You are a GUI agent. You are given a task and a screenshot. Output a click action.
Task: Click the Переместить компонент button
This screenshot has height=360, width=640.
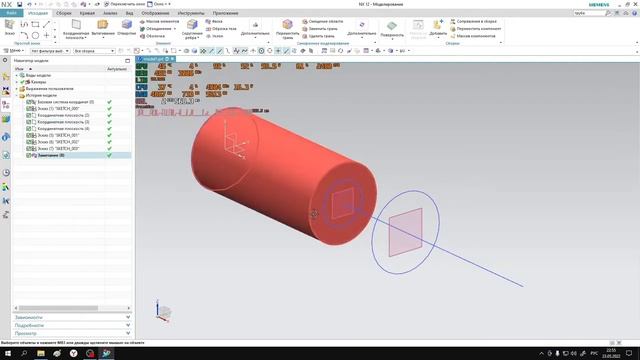(476, 29)
